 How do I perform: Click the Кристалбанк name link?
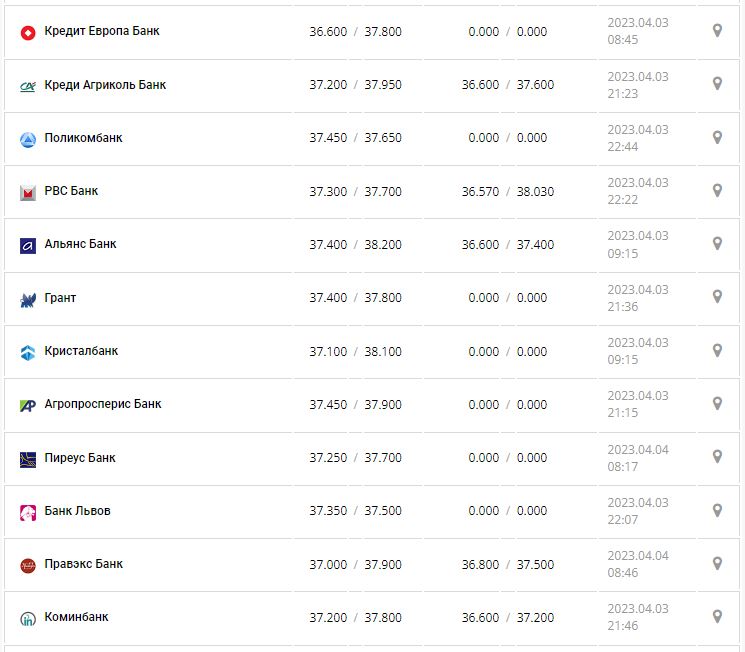(81, 351)
